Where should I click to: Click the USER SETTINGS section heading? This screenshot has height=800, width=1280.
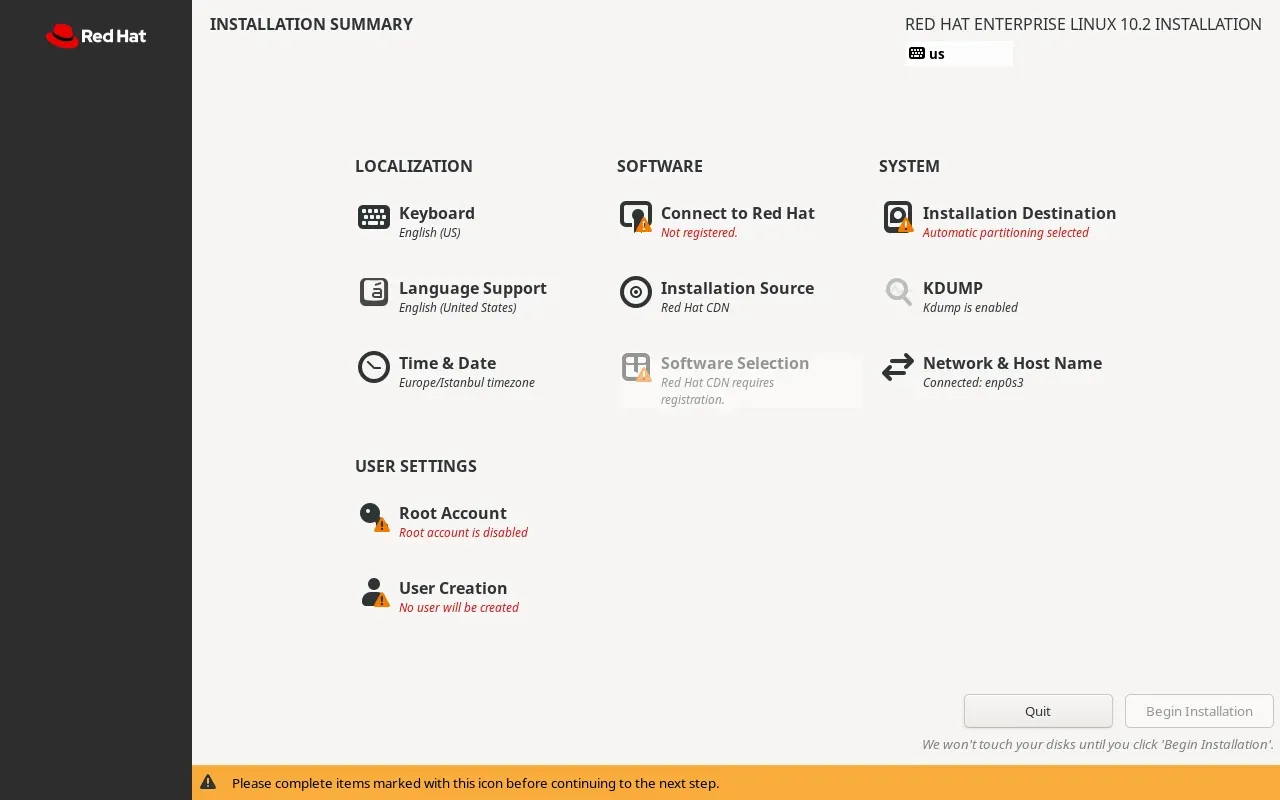coord(416,466)
